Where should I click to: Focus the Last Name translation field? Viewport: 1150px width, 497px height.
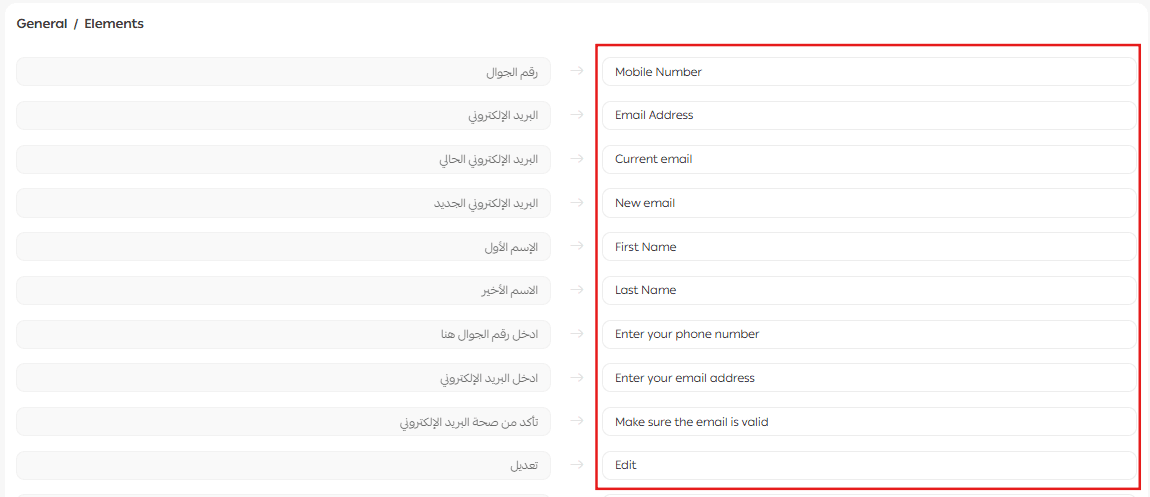pyautogui.click(x=868, y=290)
